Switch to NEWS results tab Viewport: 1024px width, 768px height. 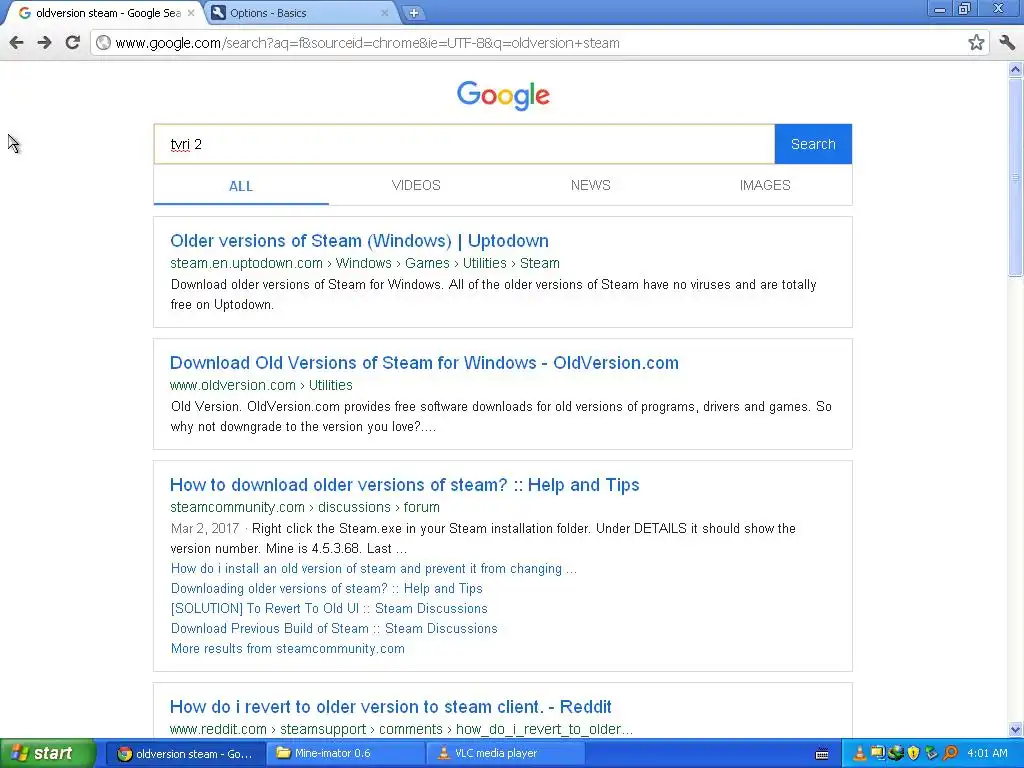point(590,185)
